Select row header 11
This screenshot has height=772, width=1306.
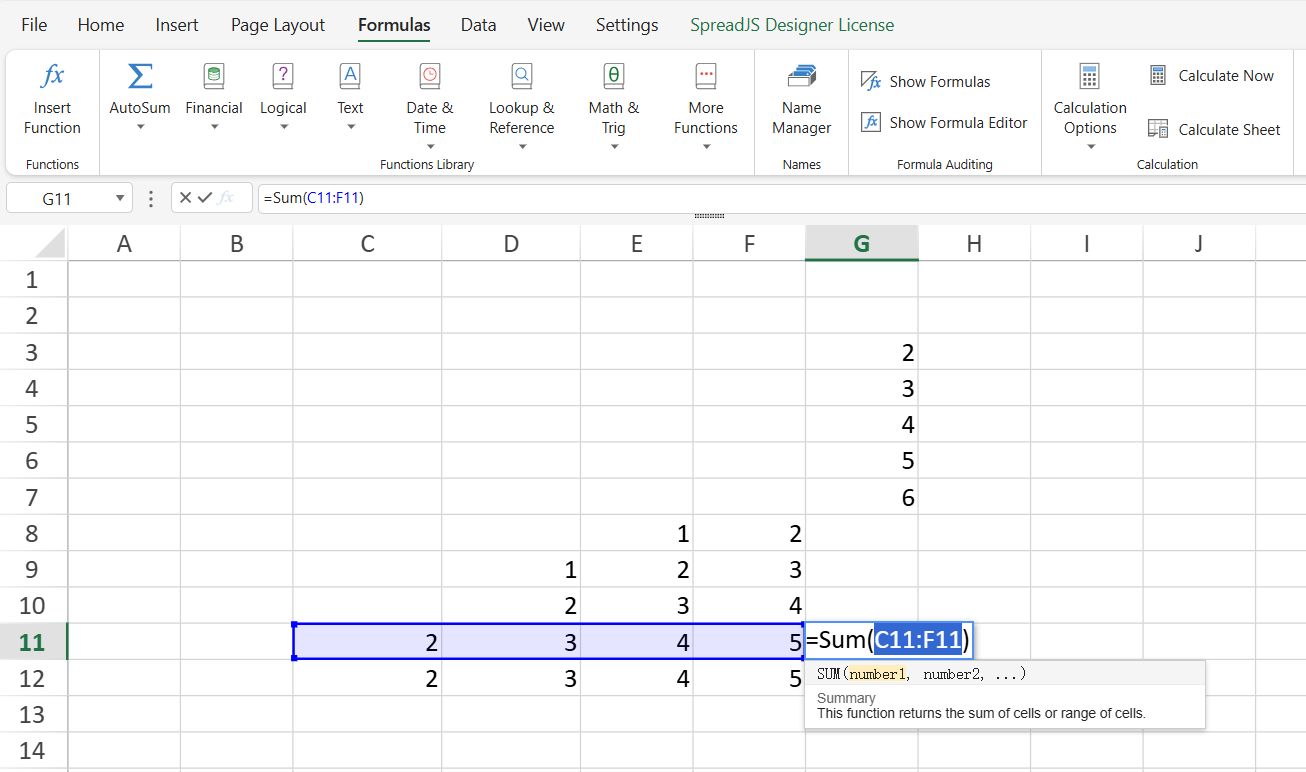(33, 641)
